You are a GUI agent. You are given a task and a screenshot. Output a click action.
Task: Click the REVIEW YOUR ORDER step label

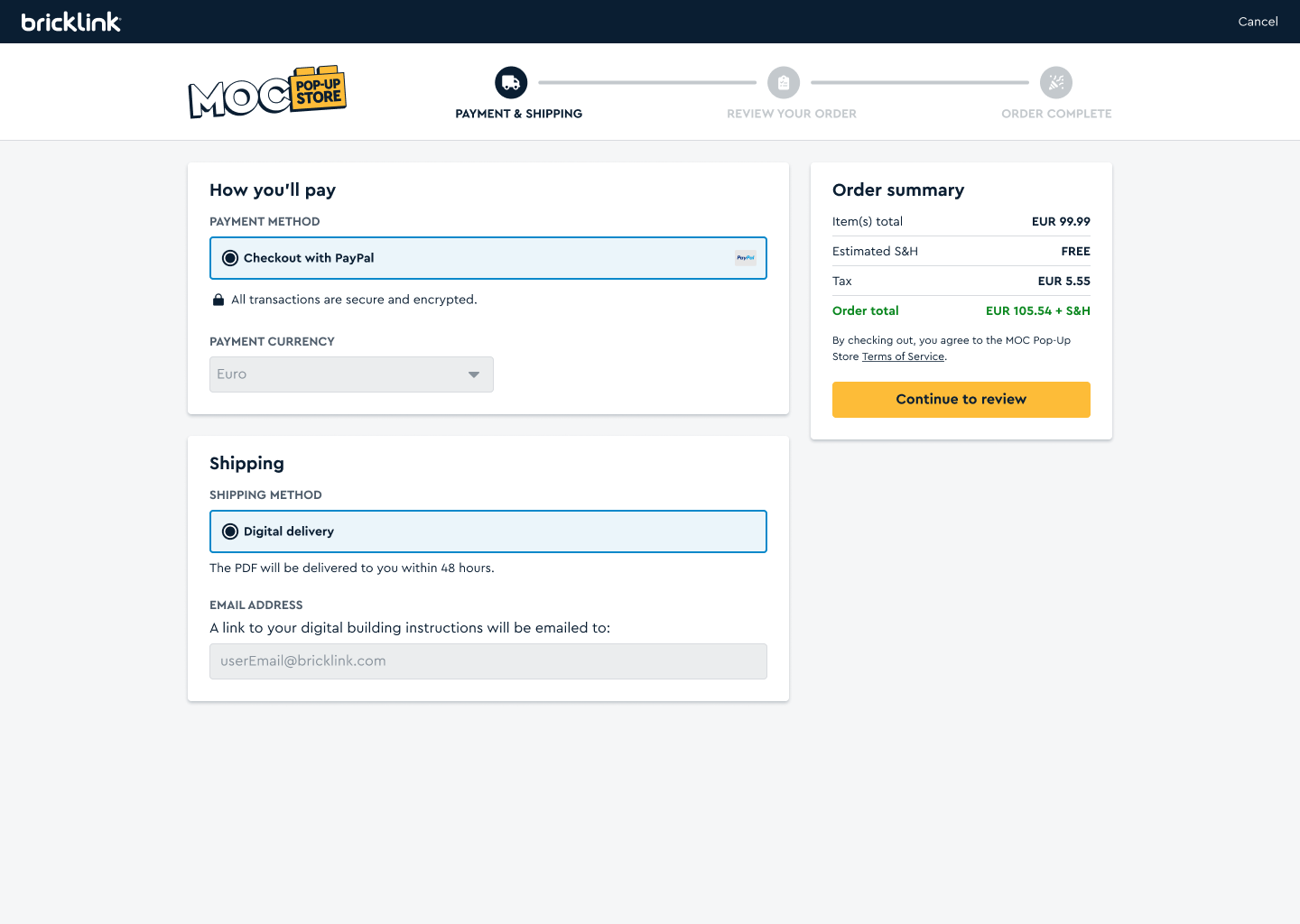(792, 114)
